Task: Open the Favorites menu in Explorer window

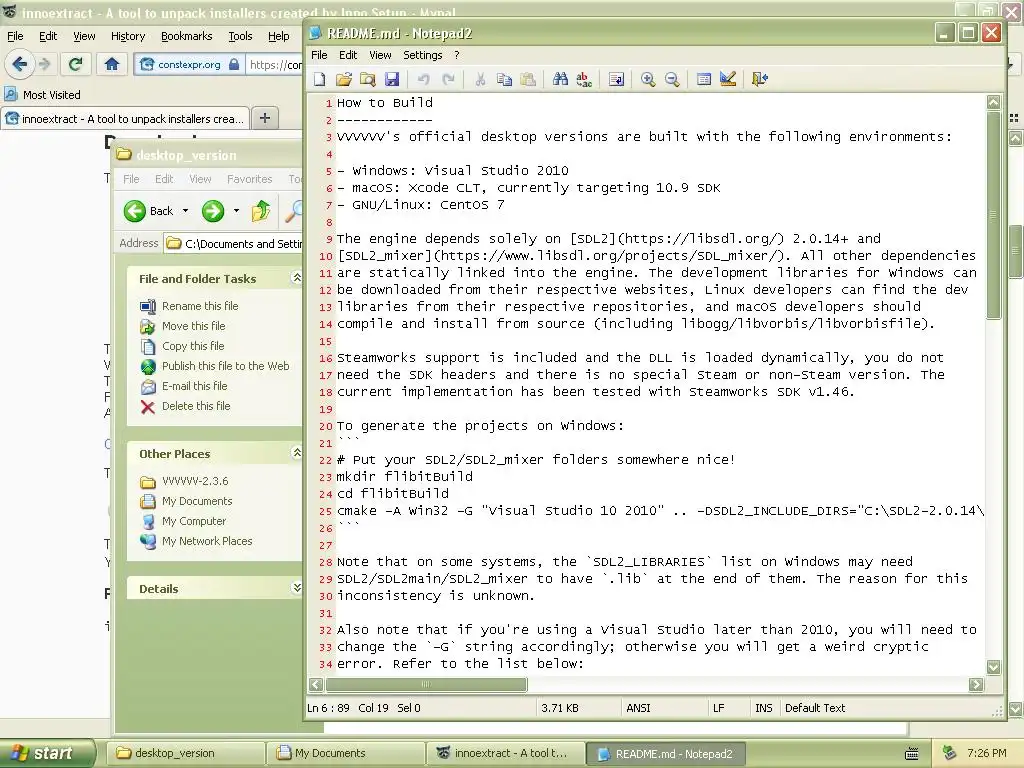Action: (x=249, y=179)
